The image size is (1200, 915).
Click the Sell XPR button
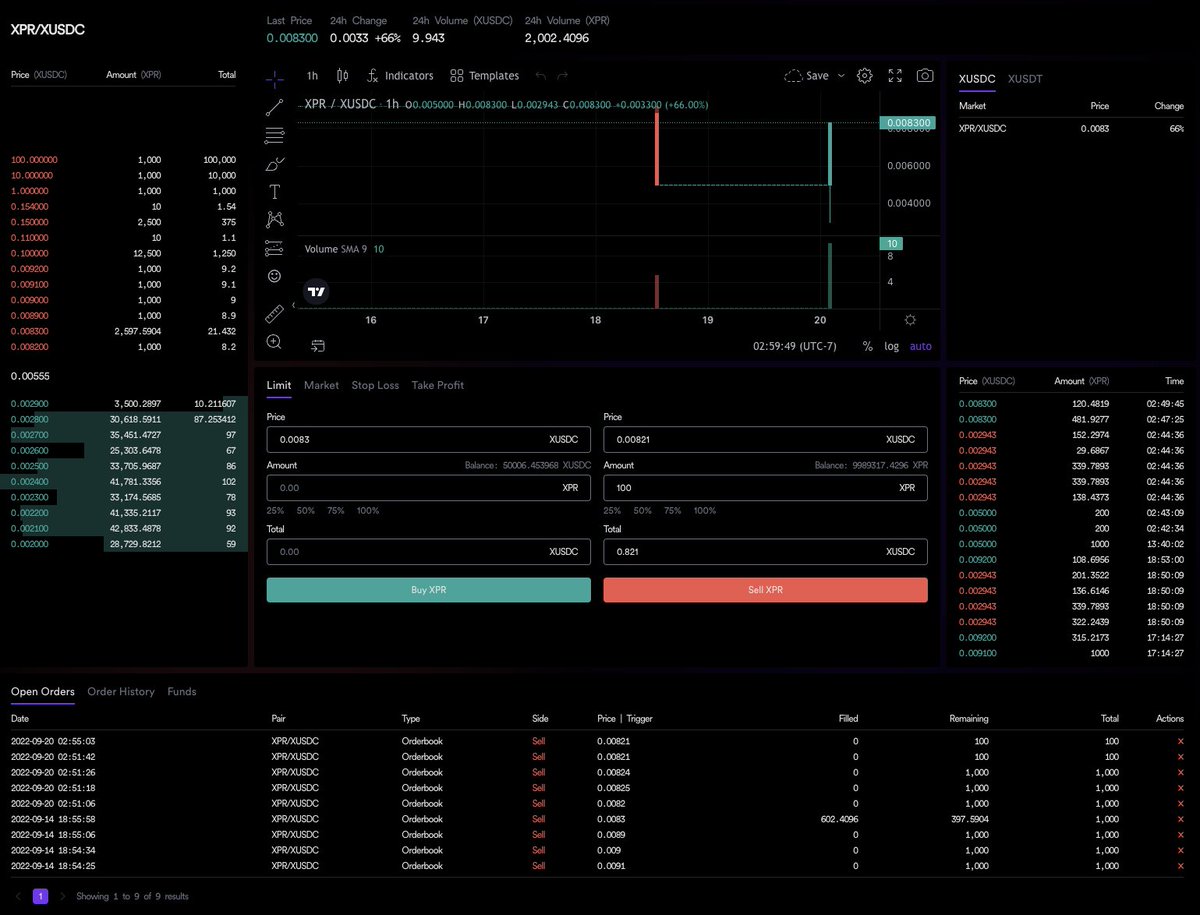click(766, 590)
